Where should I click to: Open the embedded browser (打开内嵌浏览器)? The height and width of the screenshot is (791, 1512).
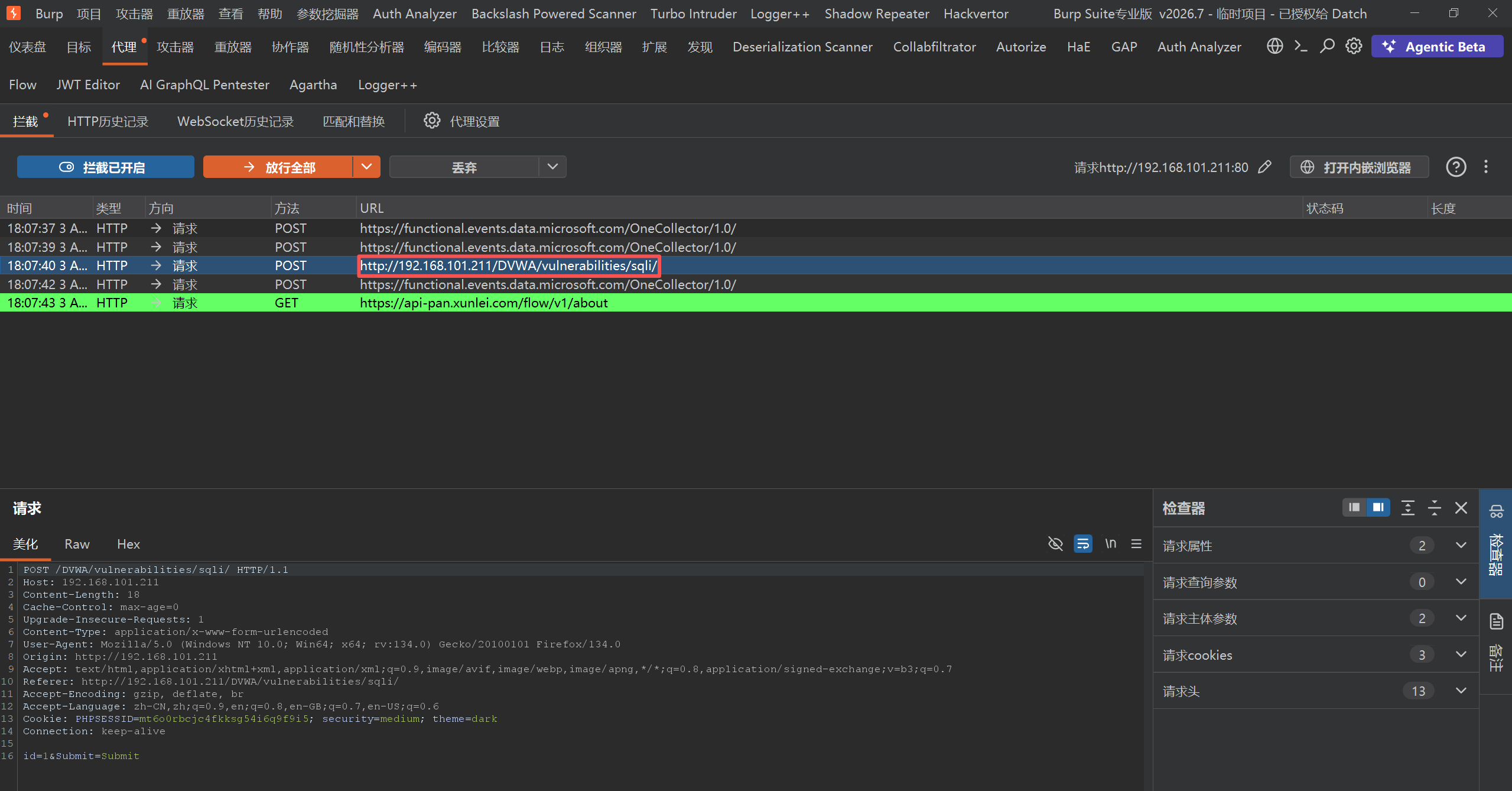click(1360, 167)
